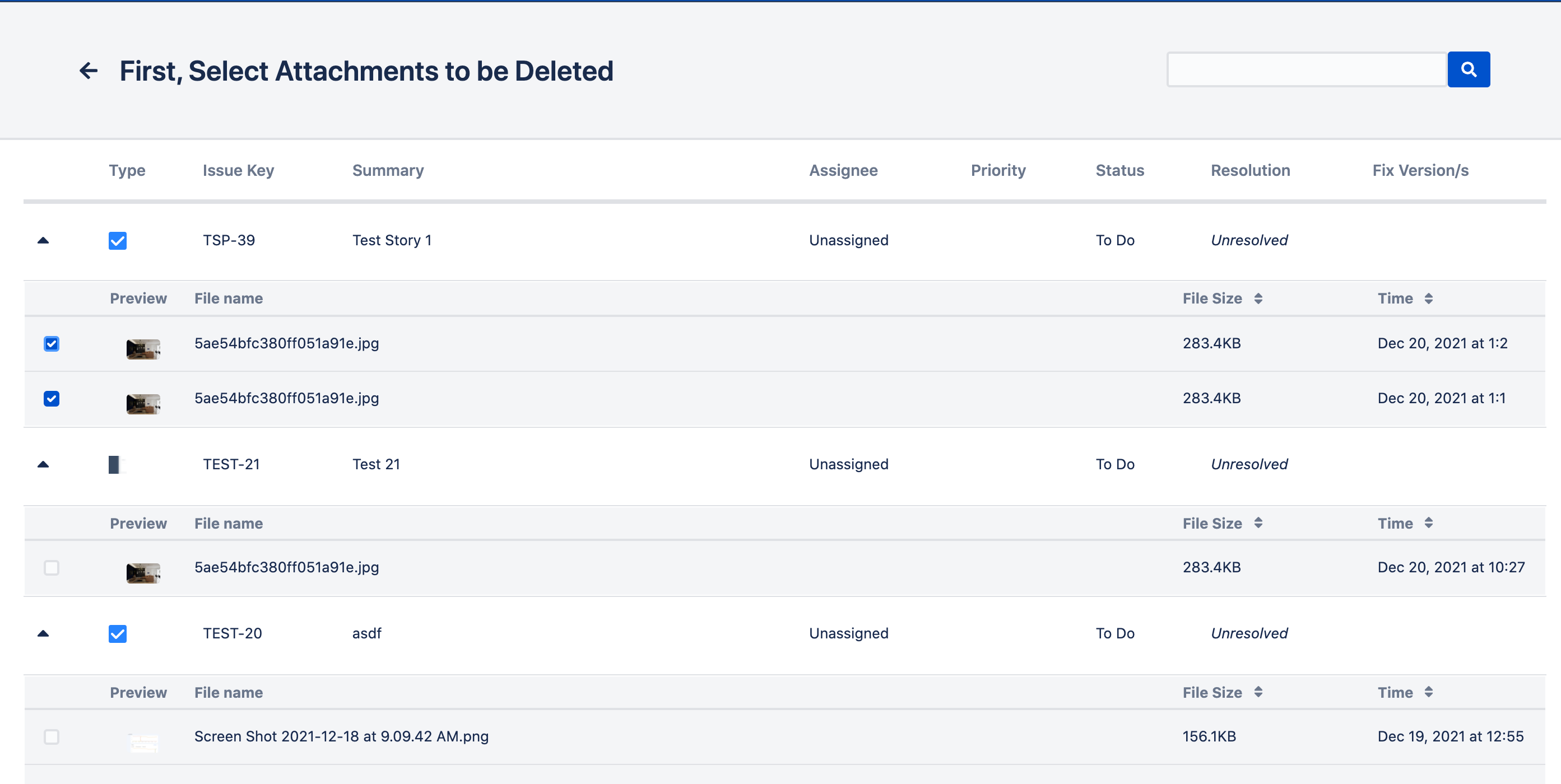Uncheck first TSP-39 attachment at 1:2 checkbox

point(52,343)
